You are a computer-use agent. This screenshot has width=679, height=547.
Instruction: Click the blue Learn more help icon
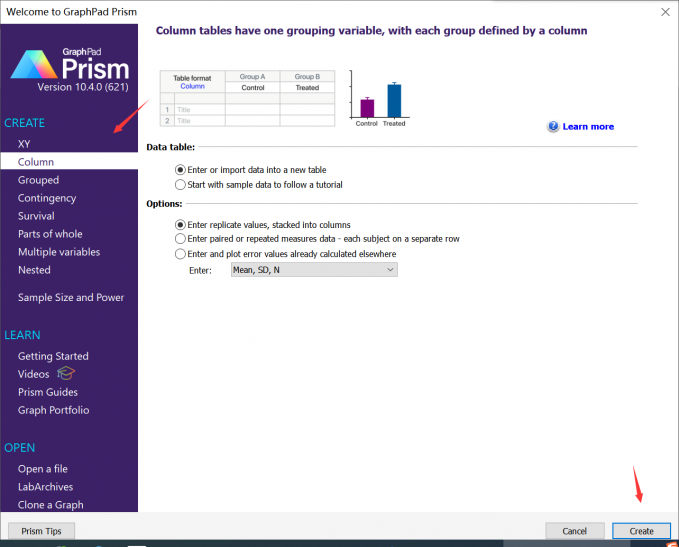click(553, 127)
